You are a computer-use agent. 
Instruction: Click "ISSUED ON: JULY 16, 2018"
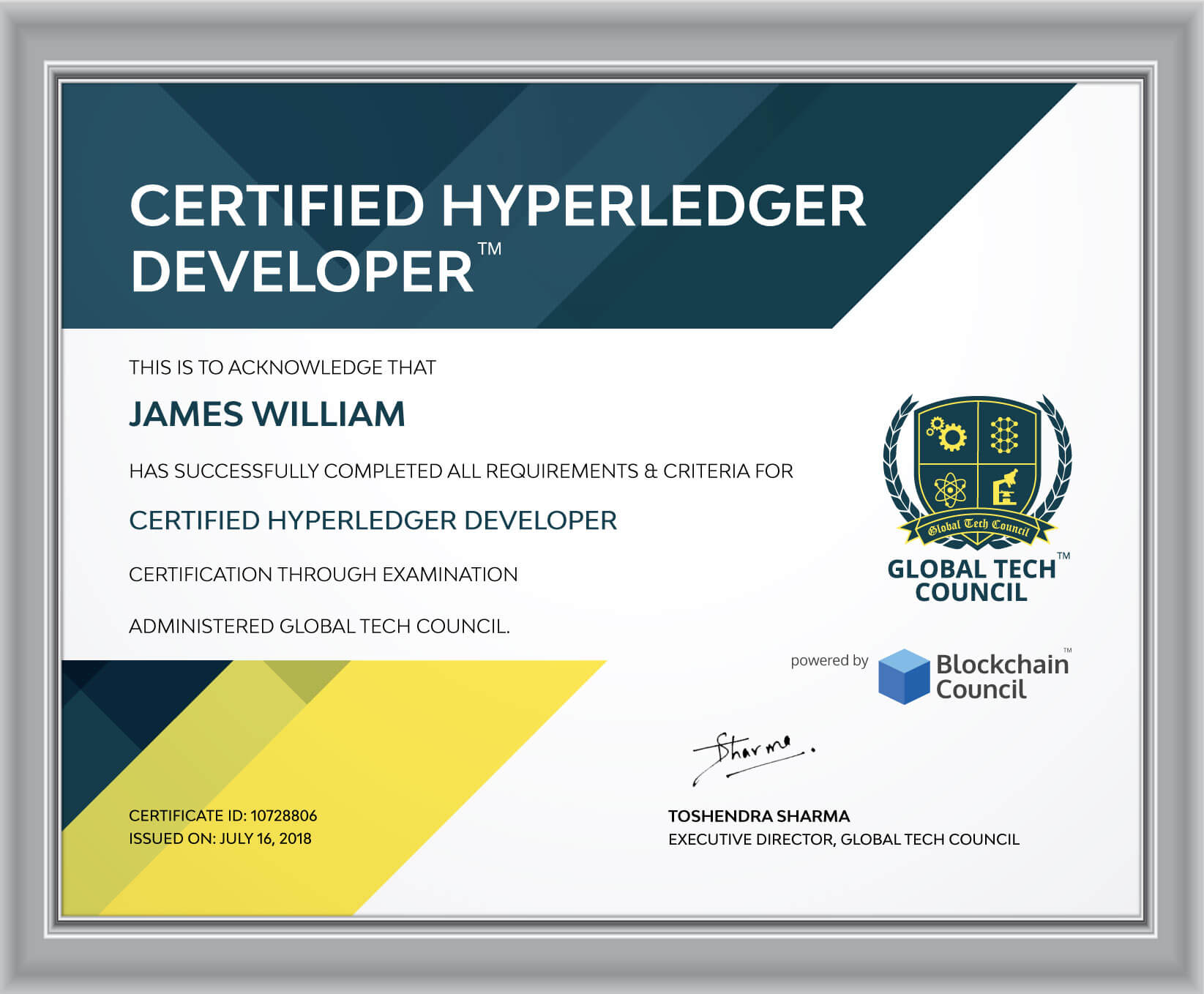(x=220, y=839)
